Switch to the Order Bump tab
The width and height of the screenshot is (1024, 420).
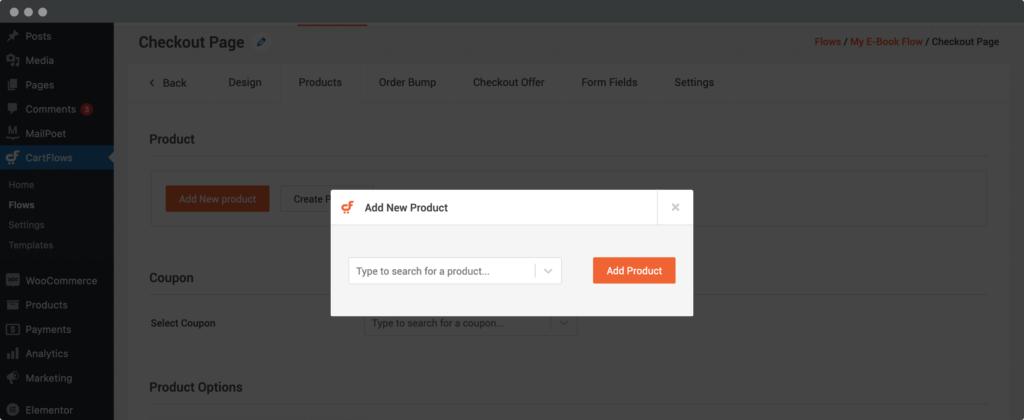pyautogui.click(x=407, y=83)
